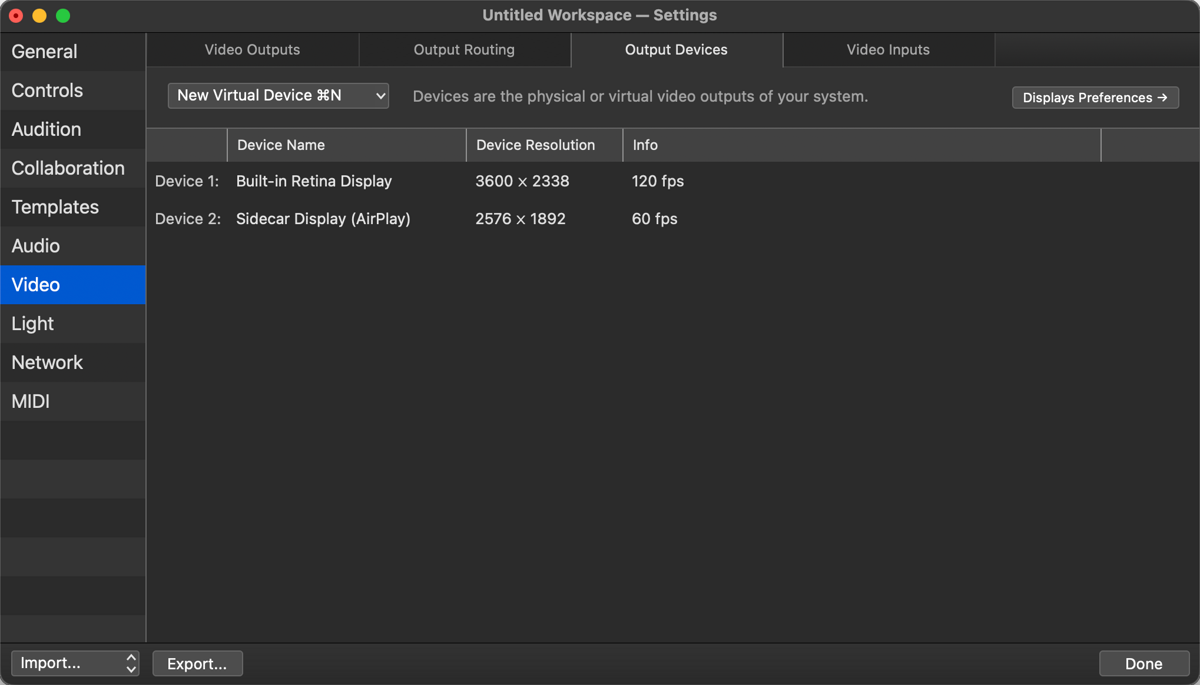Select the Device 1: row label

pos(187,182)
